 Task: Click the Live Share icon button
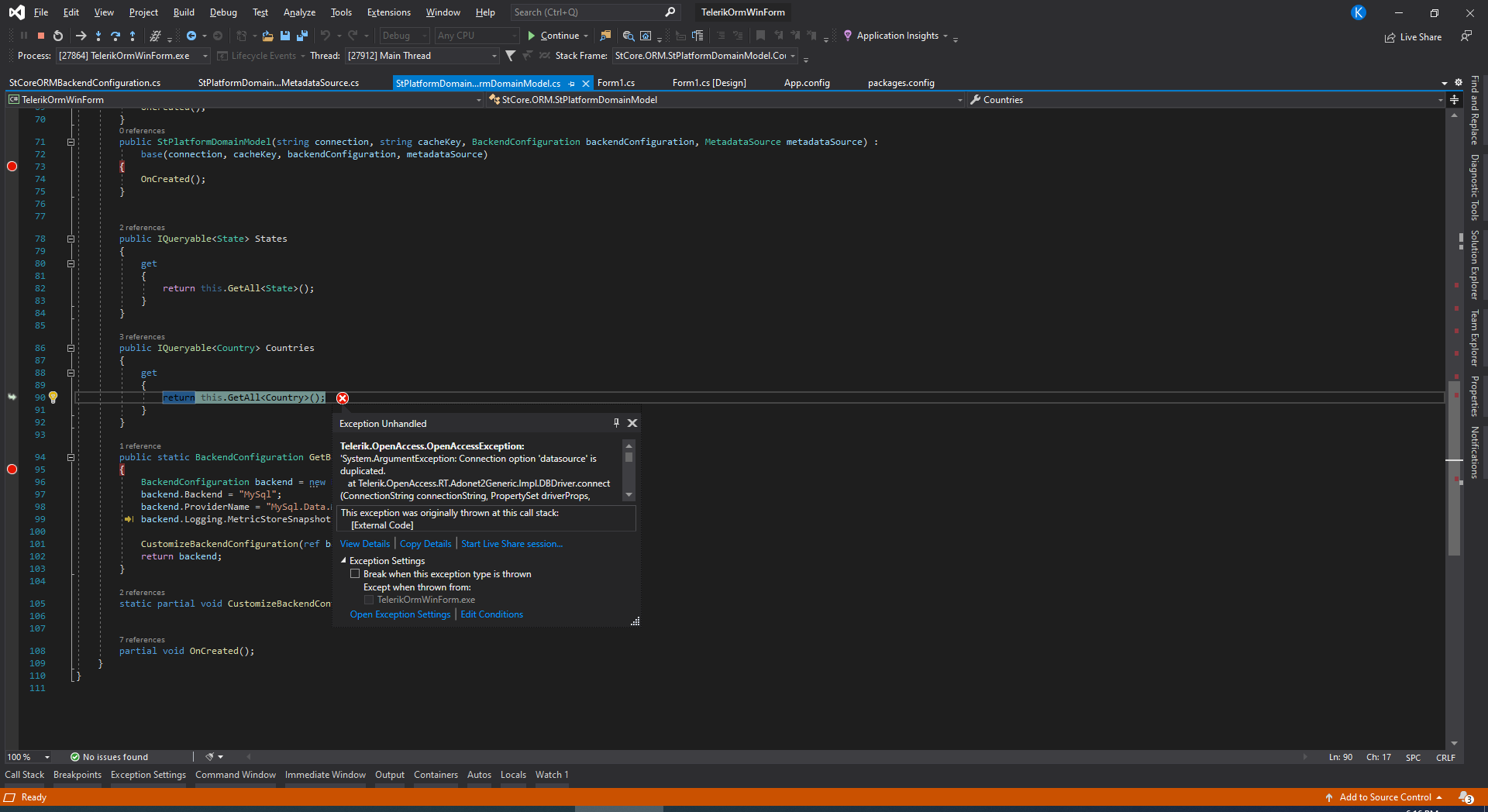click(x=1413, y=37)
